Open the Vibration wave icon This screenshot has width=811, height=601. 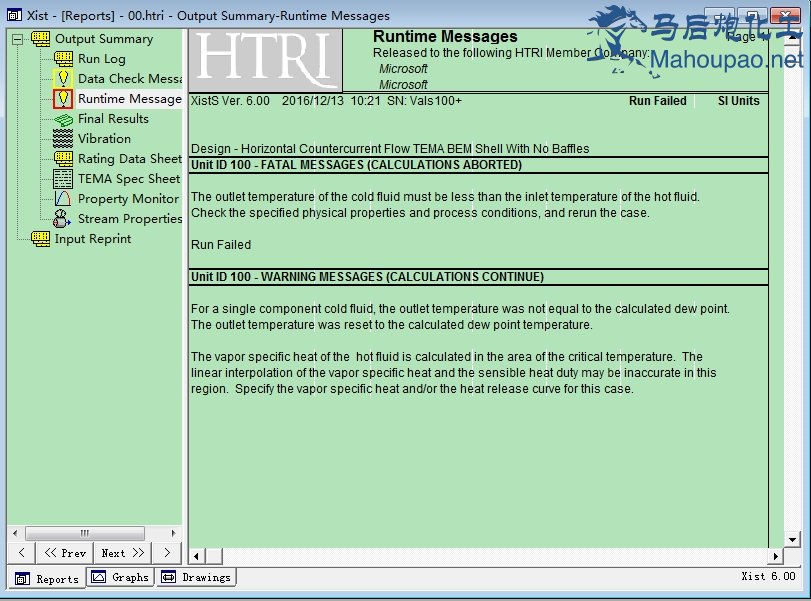(x=63, y=139)
